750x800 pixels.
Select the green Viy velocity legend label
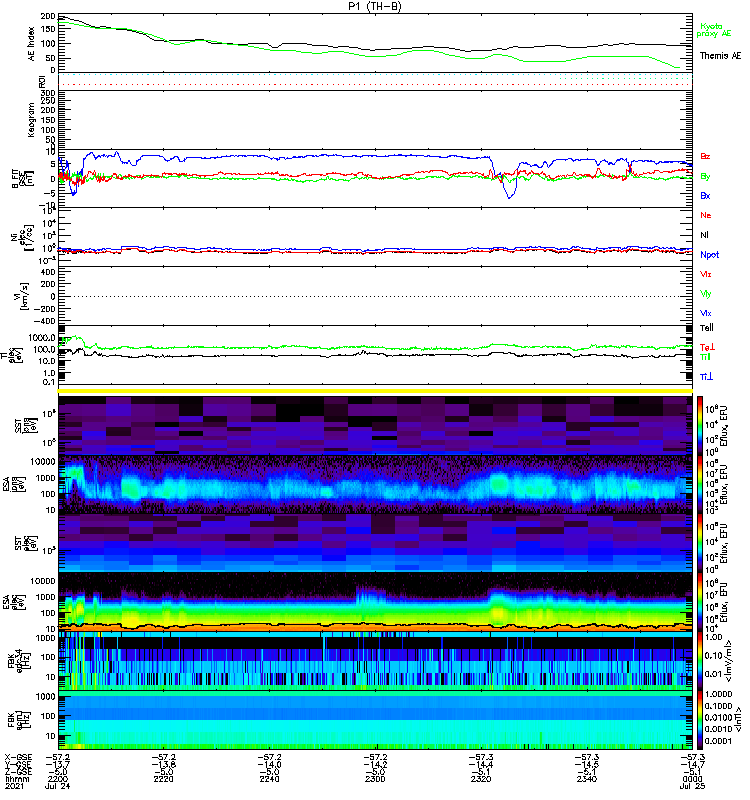(706, 294)
